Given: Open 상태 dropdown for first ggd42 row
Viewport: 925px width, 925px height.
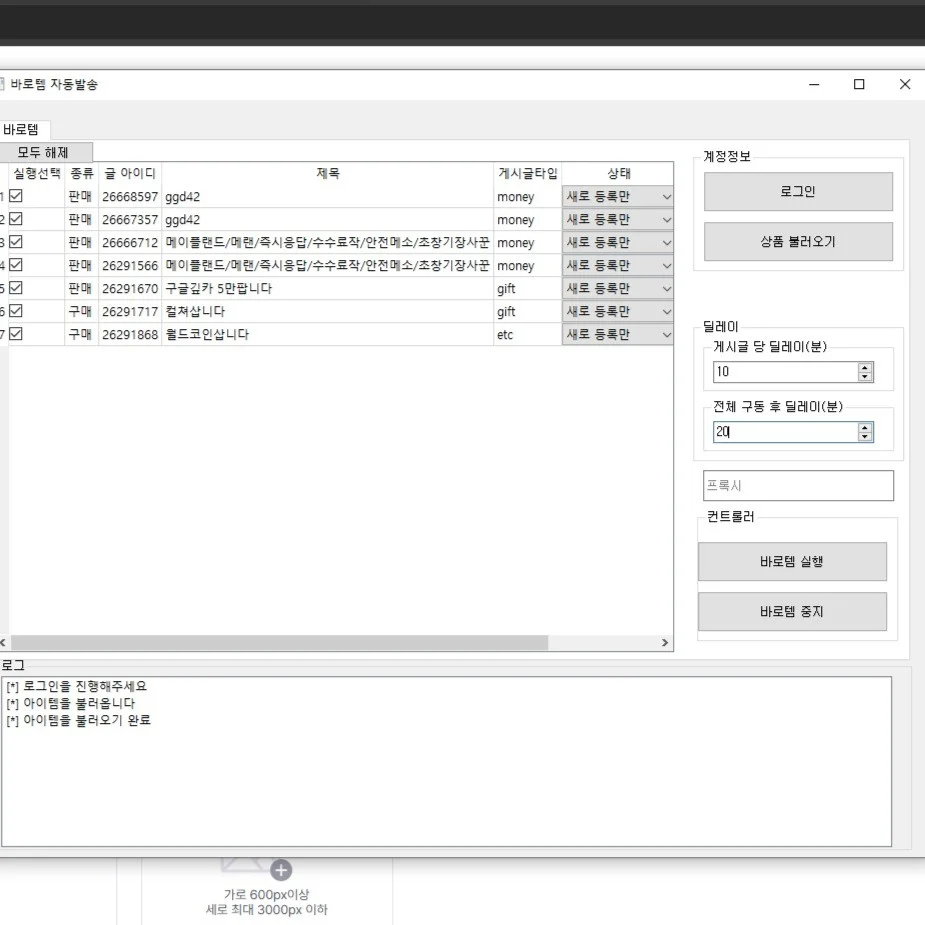Looking at the screenshot, I should coord(666,197).
